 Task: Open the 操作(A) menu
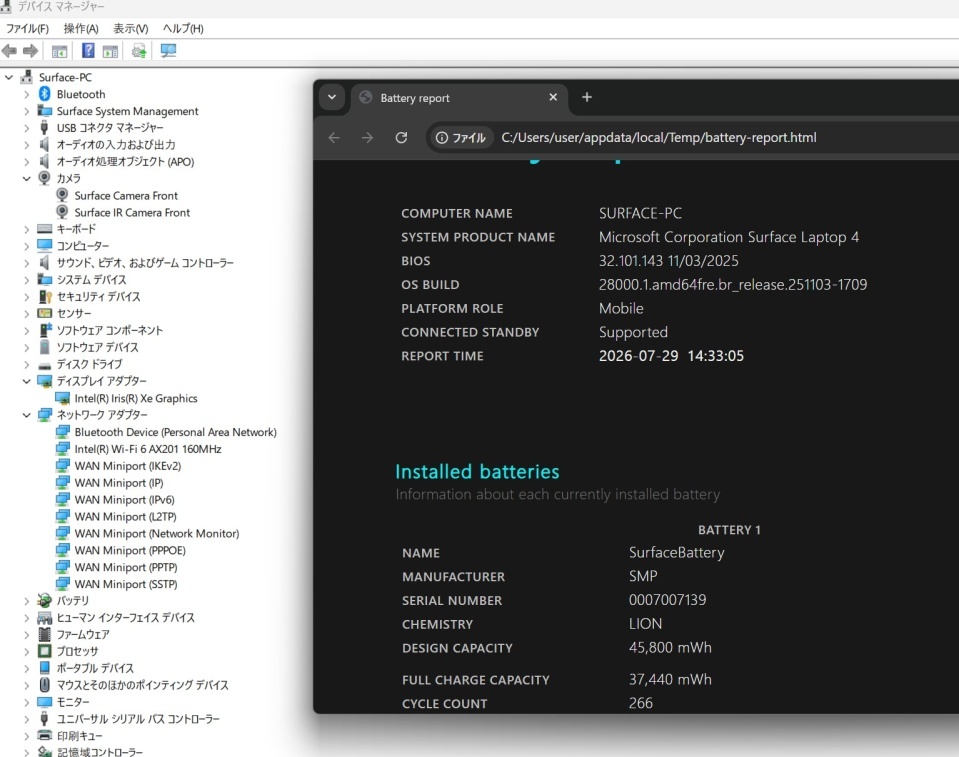(81, 28)
